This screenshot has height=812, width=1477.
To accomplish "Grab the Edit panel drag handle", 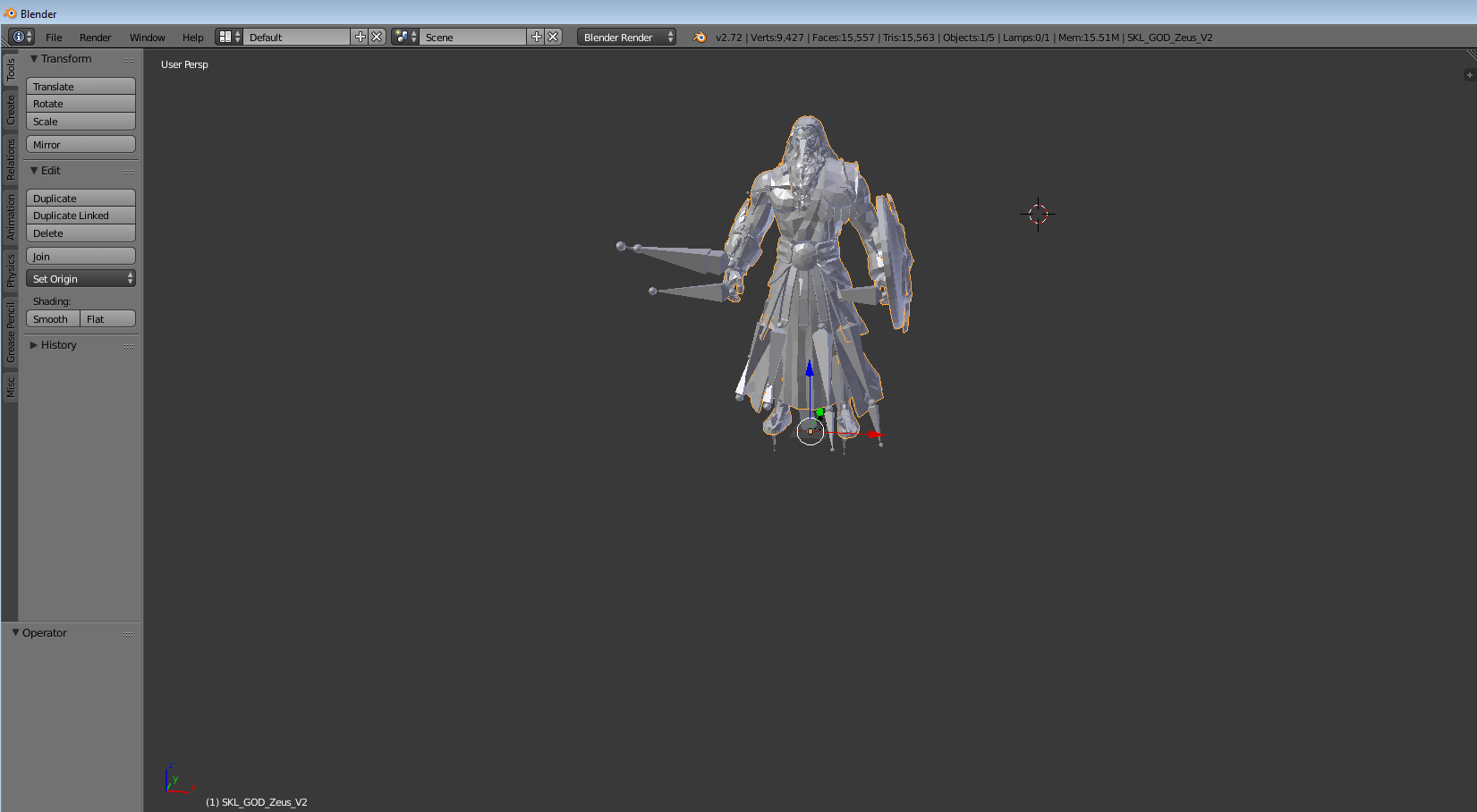I will coord(129,172).
